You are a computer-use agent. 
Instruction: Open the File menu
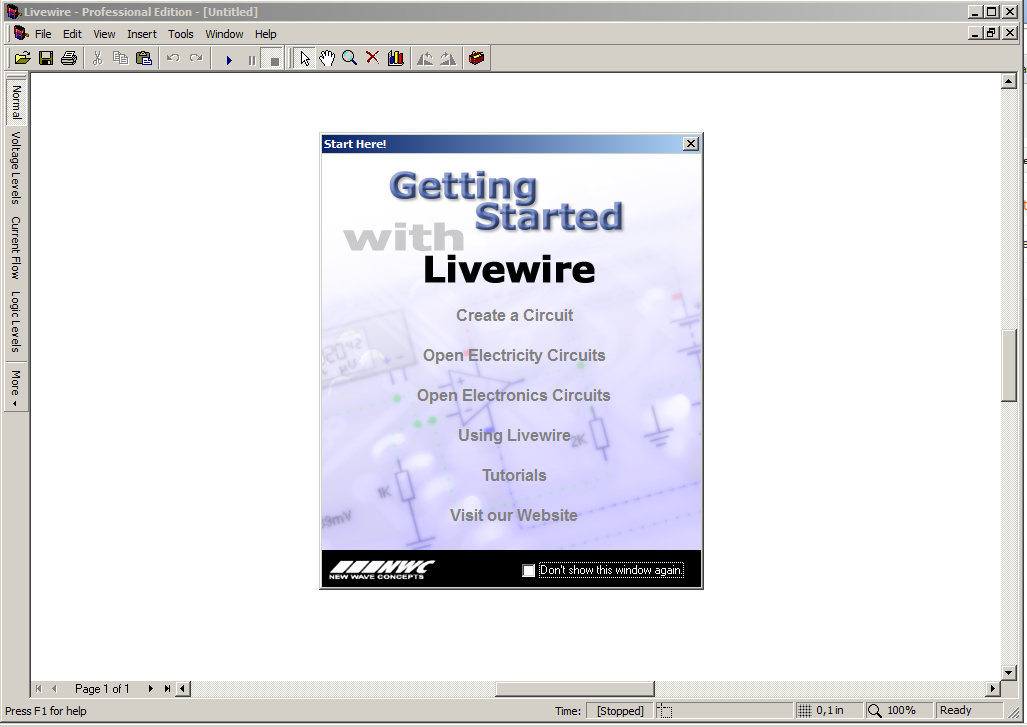(43, 34)
